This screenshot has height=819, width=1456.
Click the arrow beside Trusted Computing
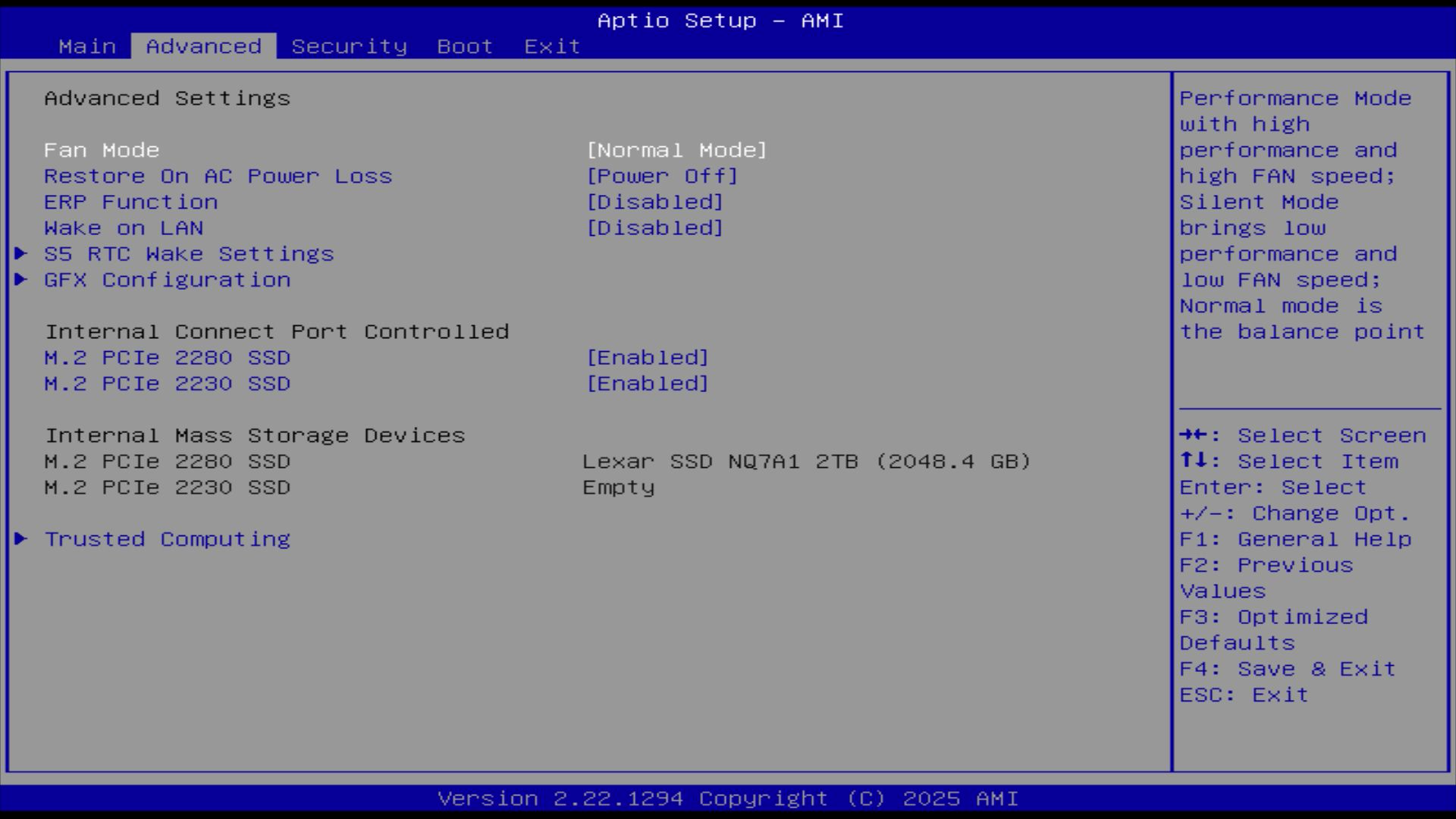21,538
